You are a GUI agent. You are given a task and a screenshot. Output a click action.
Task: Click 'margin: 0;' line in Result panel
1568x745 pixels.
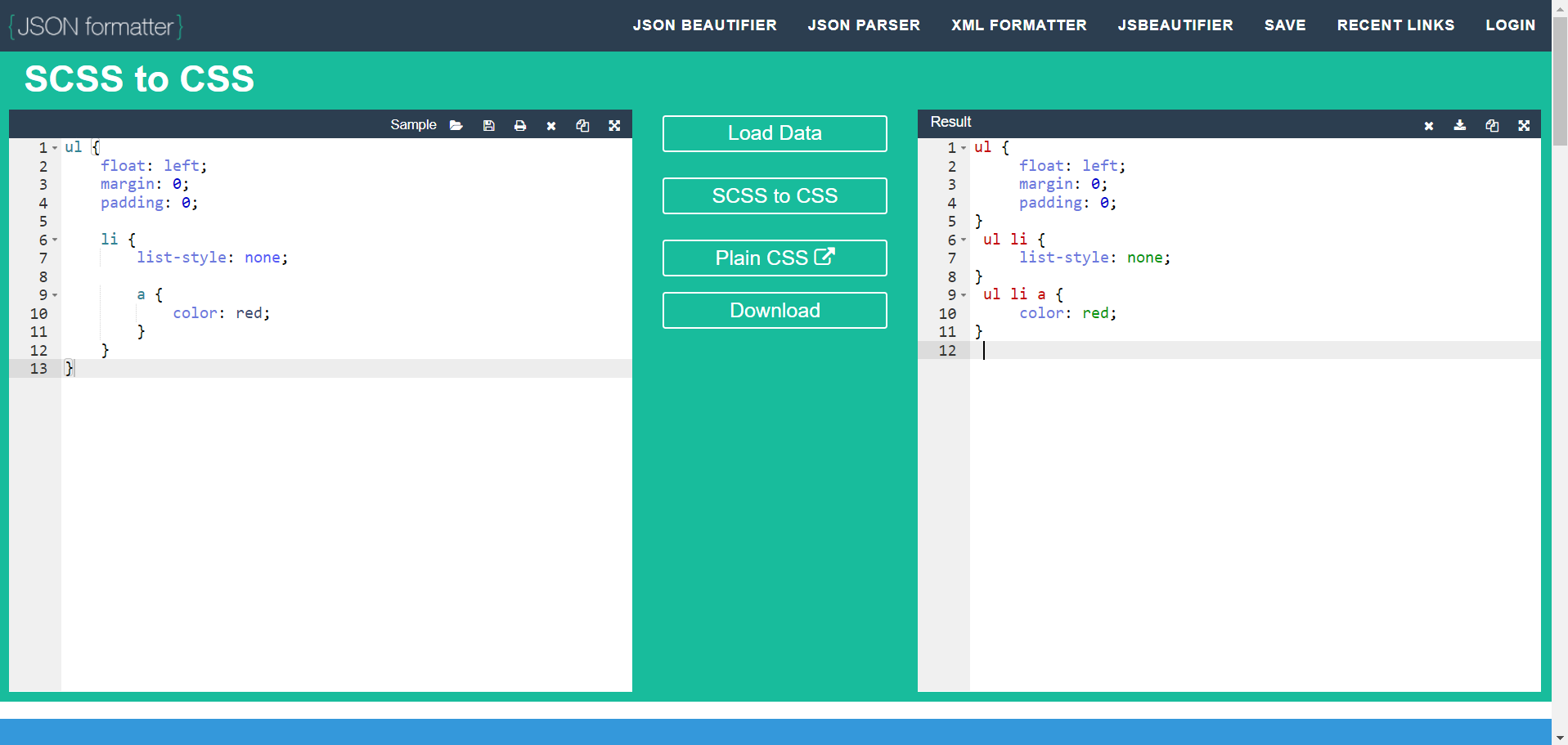(1063, 184)
